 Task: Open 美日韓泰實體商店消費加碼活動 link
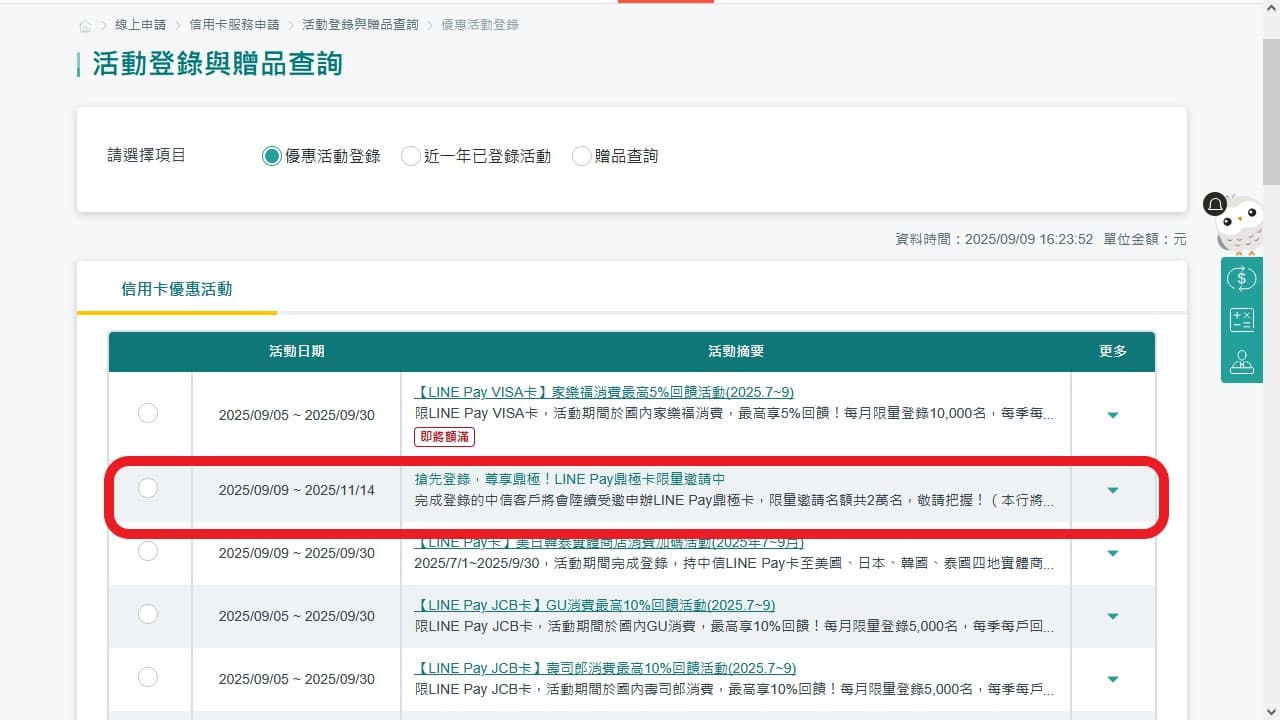[609, 543]
